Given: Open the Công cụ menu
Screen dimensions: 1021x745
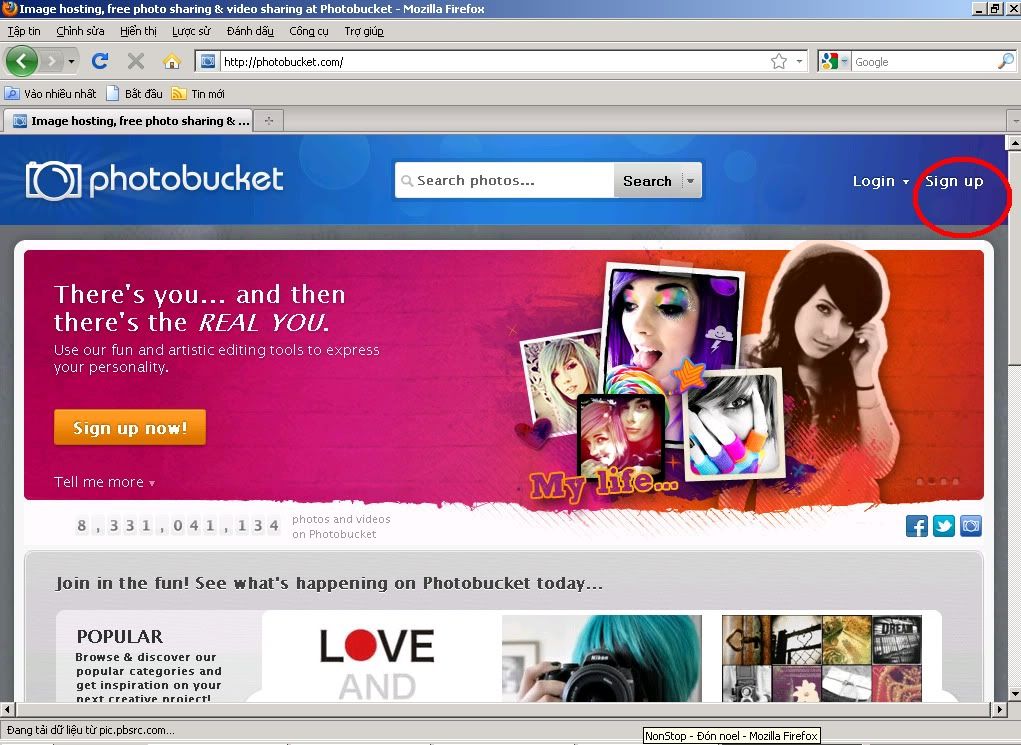Looking at the screenshot, I should click(309, 31).
